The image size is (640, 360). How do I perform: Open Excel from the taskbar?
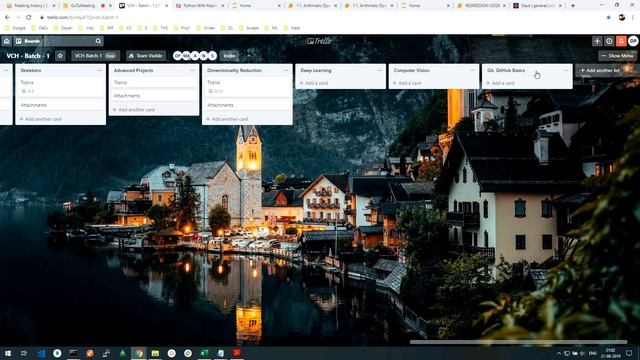coord(204,353)
